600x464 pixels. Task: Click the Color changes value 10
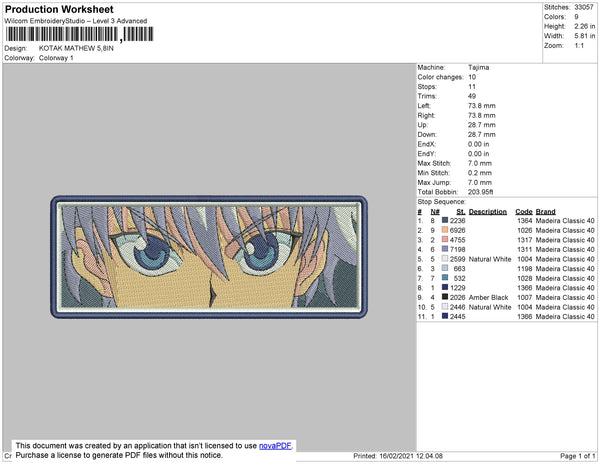(472, 77)
